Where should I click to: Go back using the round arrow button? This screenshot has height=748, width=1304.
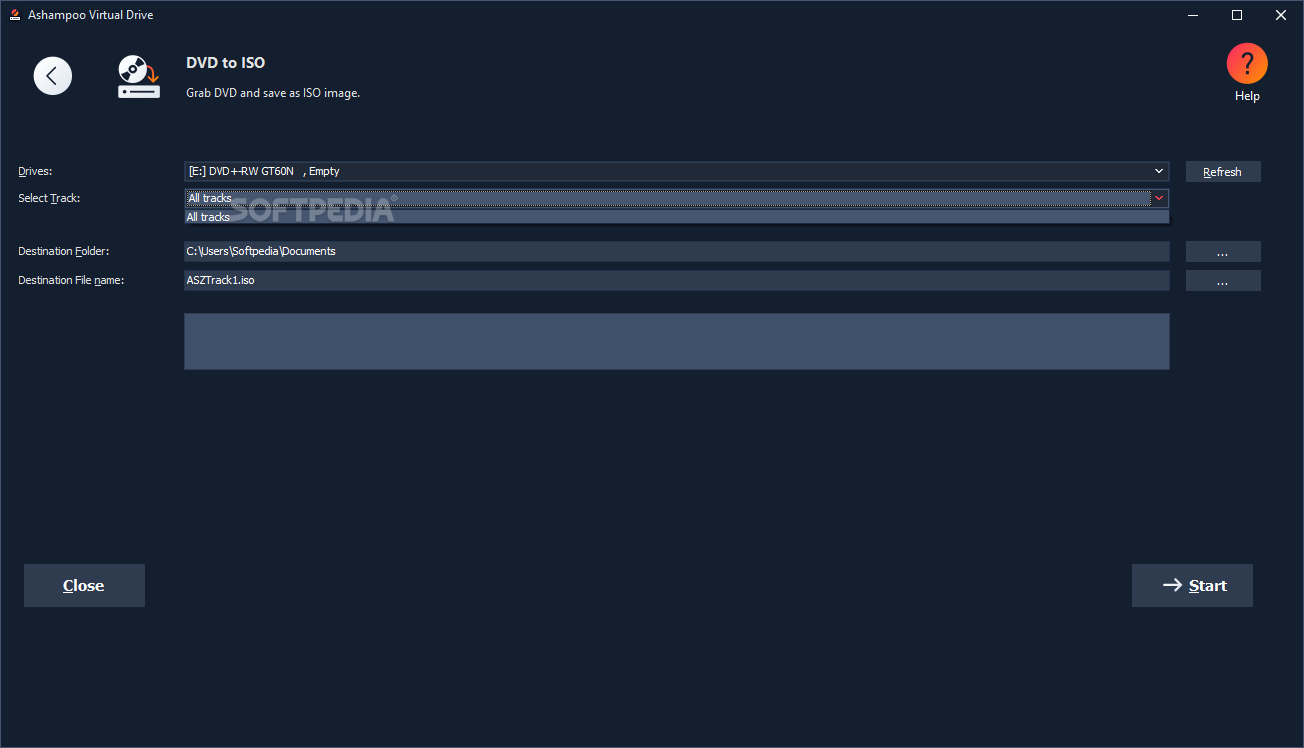53,76
